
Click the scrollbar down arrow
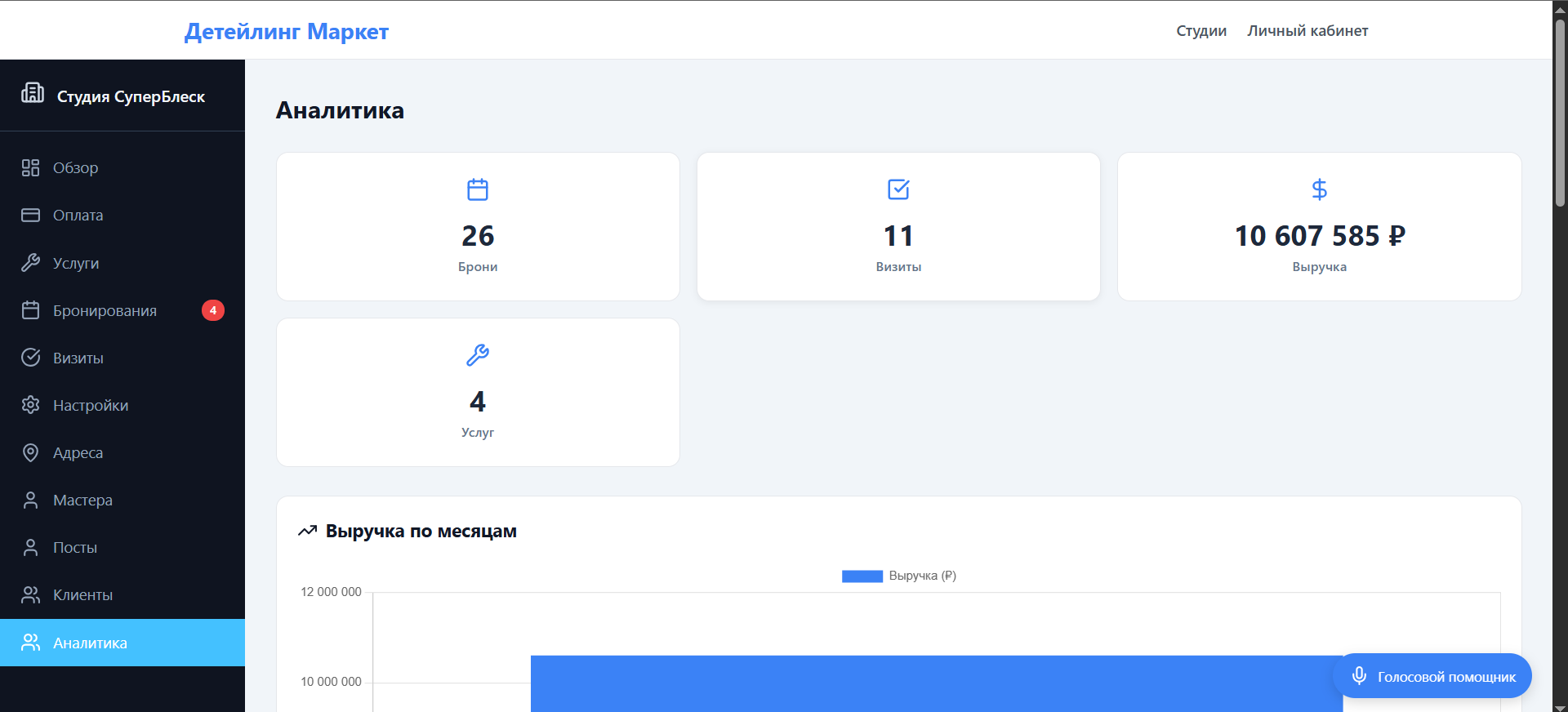1560,706
